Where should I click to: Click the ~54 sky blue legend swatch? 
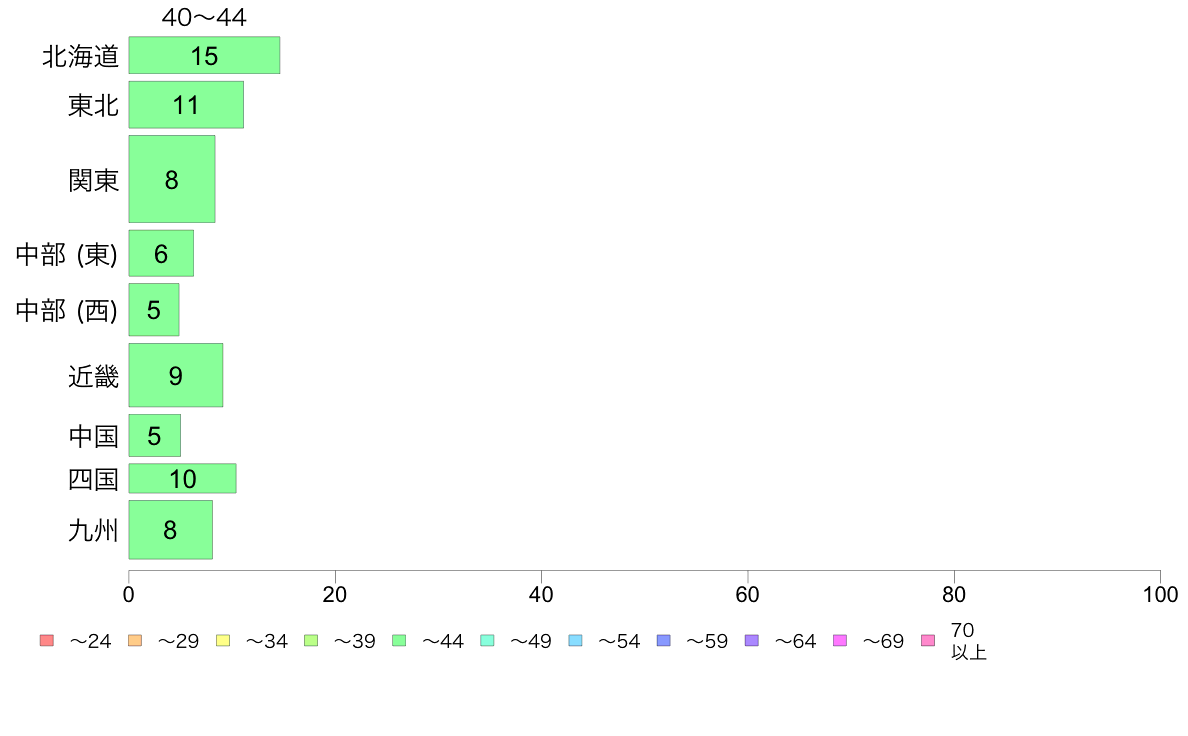tap(575, 640)
